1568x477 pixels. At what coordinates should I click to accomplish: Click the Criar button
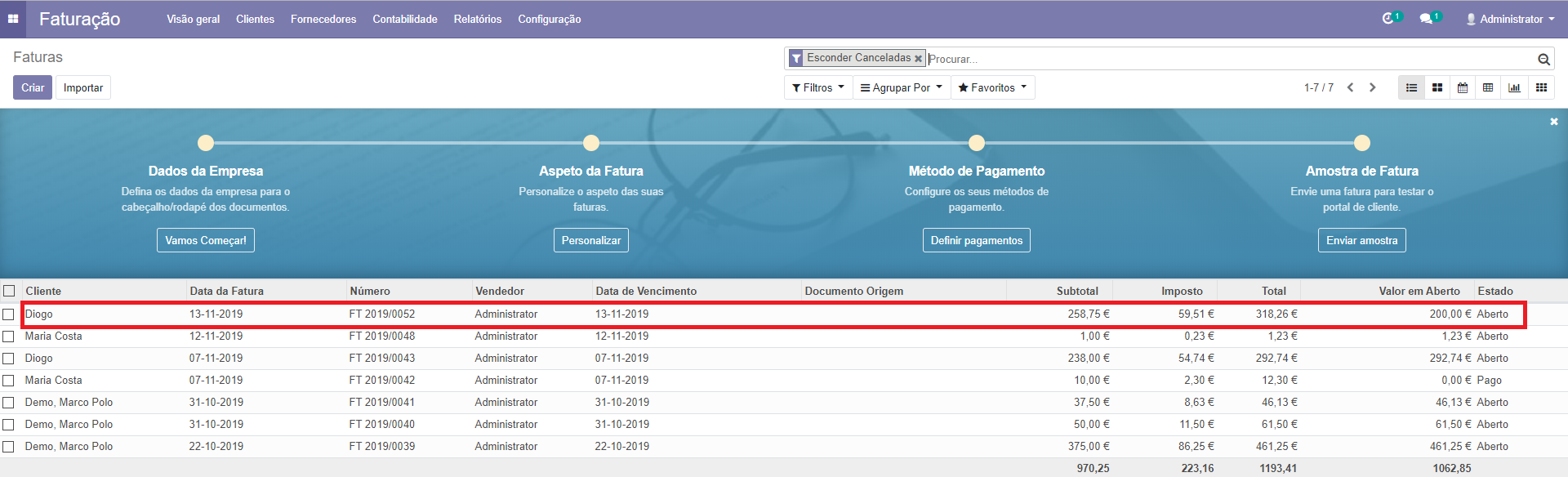click(x=33, y=87)
